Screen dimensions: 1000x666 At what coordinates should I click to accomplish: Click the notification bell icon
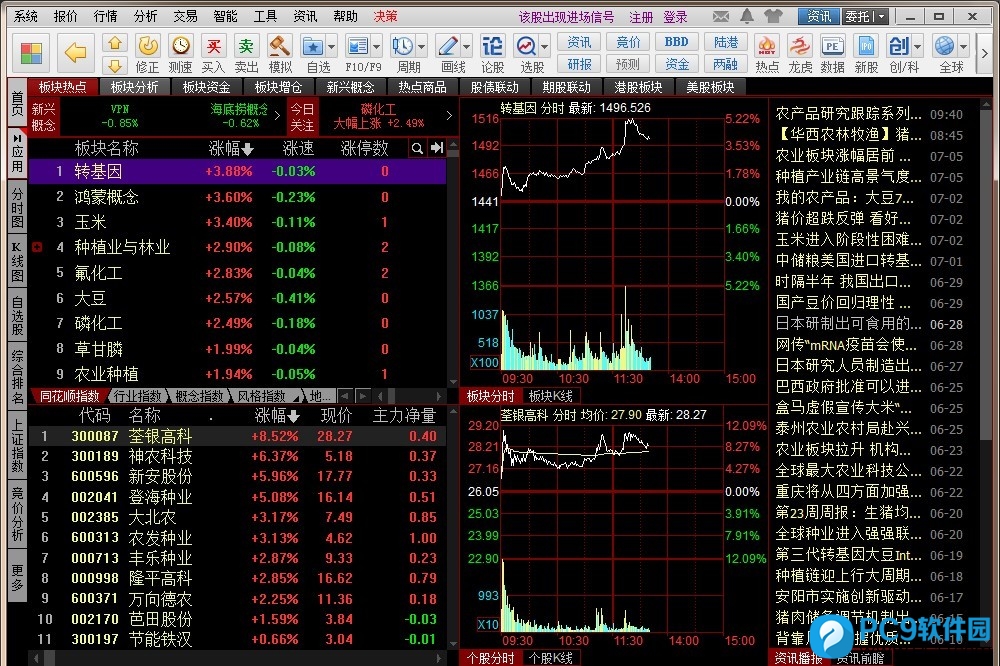pyautogui.click(x=747, y=16)
